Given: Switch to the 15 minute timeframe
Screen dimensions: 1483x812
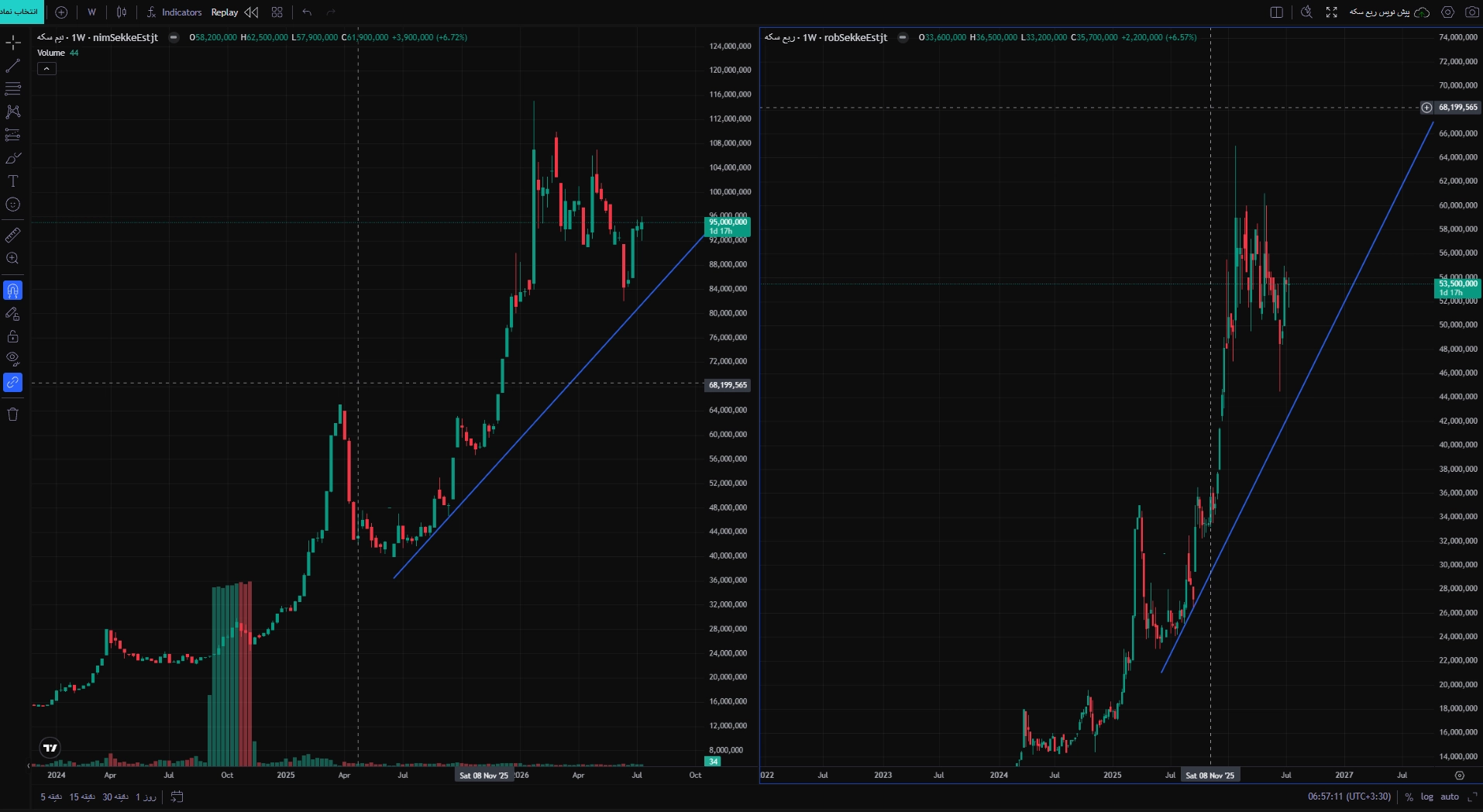Looking at the screenshot, I should [82, 797].
